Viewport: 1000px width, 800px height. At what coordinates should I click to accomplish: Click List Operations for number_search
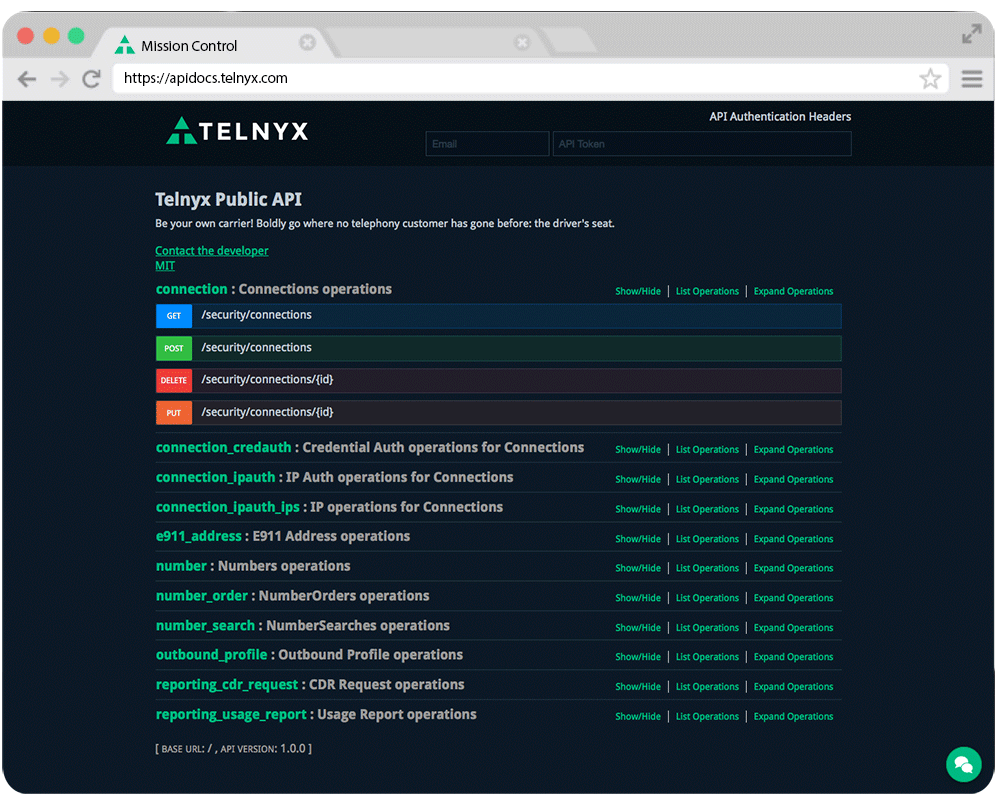pyautogui.click(x=707, y=628)
